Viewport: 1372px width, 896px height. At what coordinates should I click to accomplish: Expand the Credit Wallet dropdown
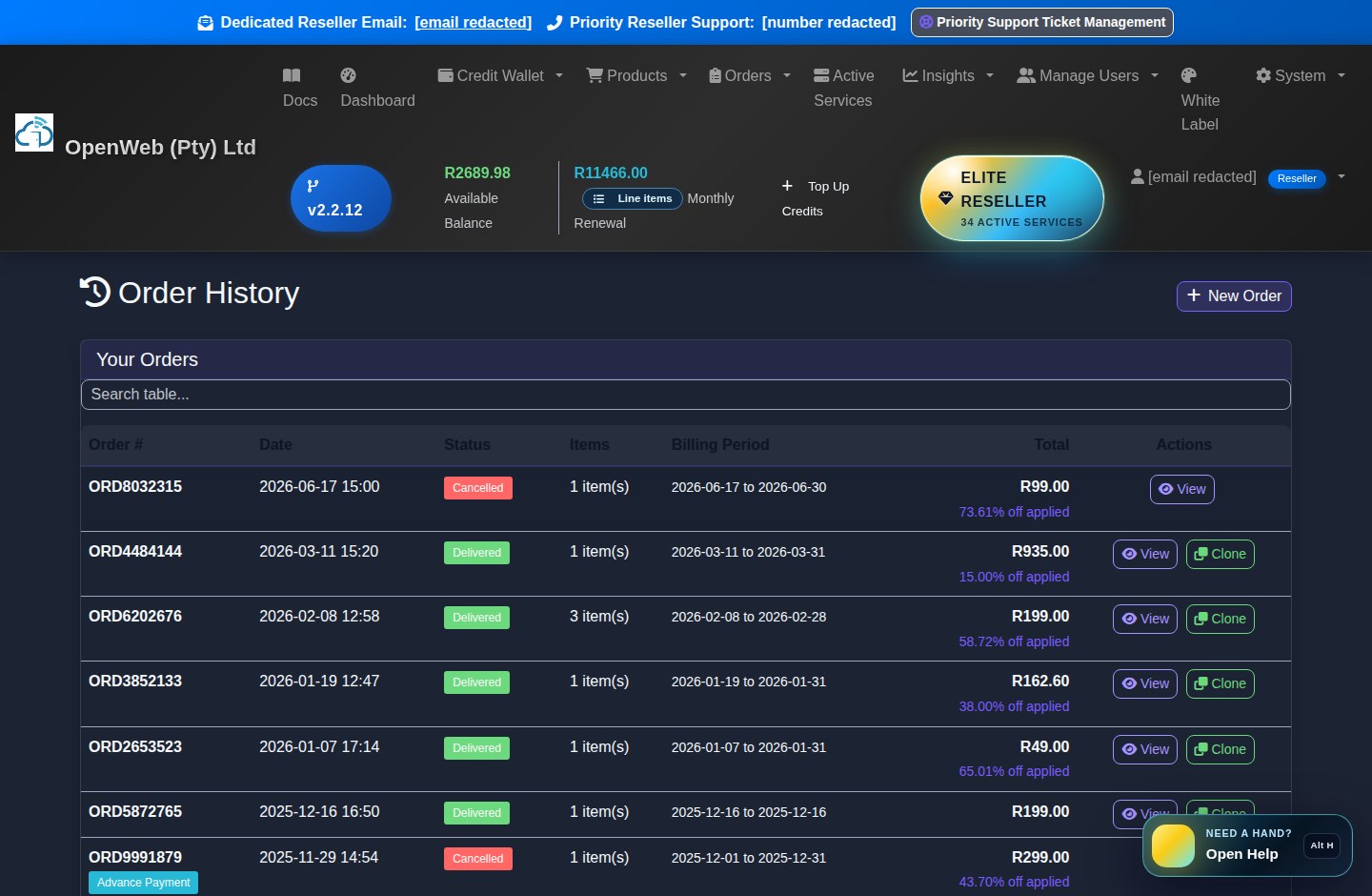click(x=559, y=75)
